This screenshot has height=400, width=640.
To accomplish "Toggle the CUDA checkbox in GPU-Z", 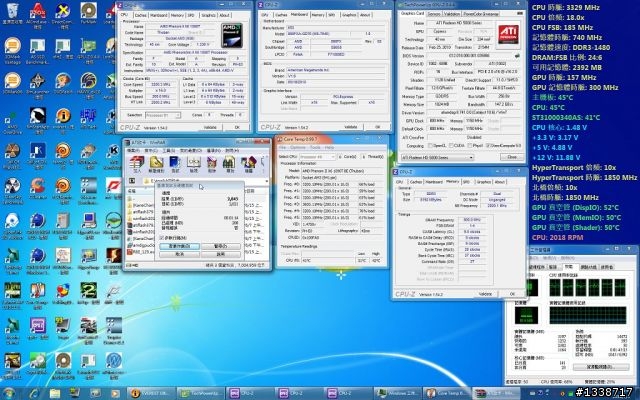I will click(x=451, y=146).
